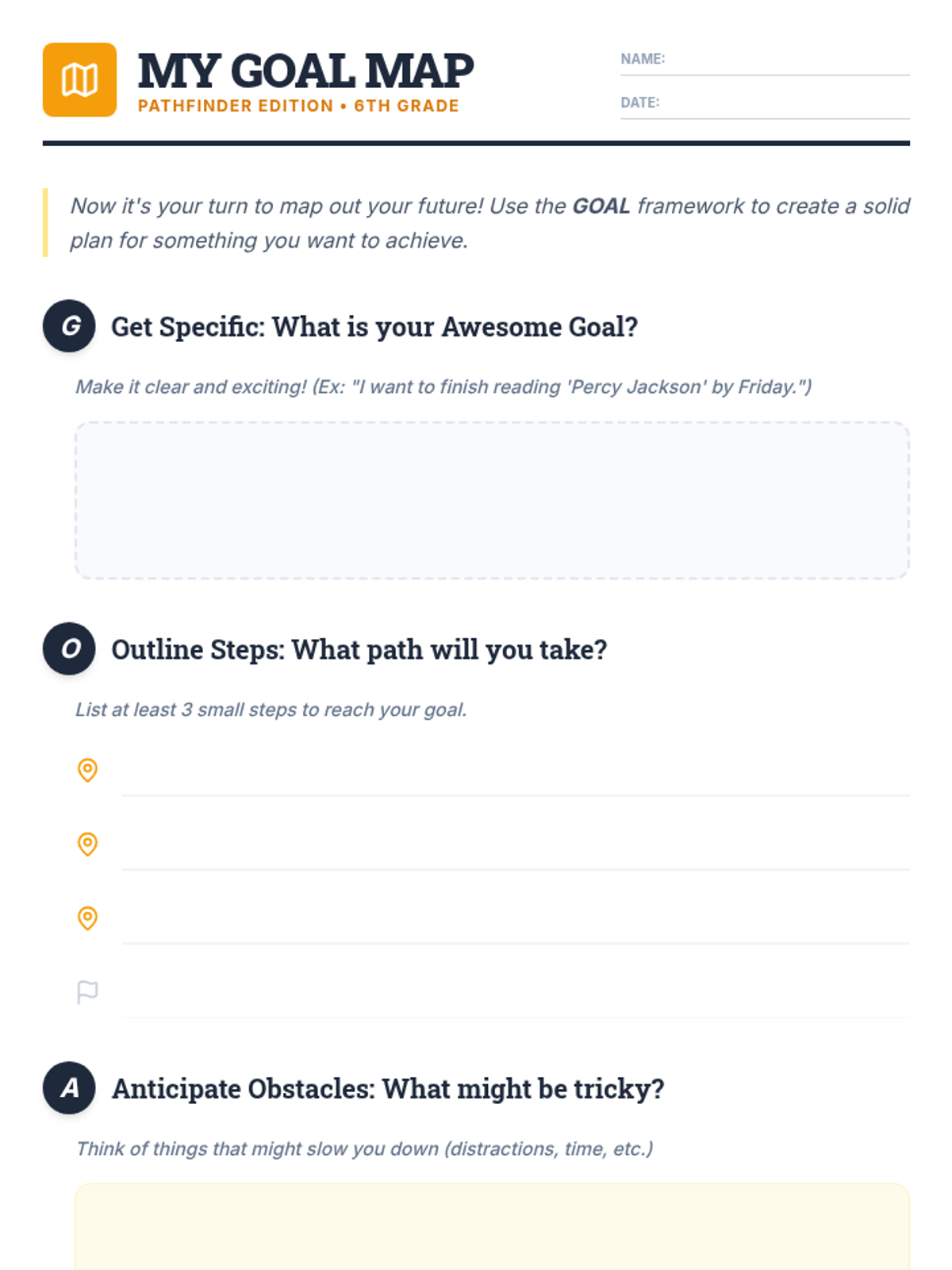Click the Anticipate Obstacles section heading
This screenshot has height=1270, width=952.
tap(388, 1089)
